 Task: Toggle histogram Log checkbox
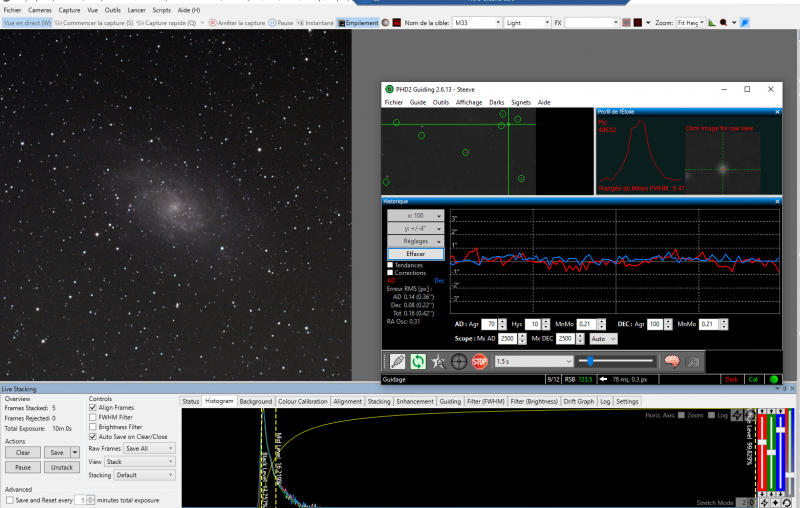(x=711, y=415)
